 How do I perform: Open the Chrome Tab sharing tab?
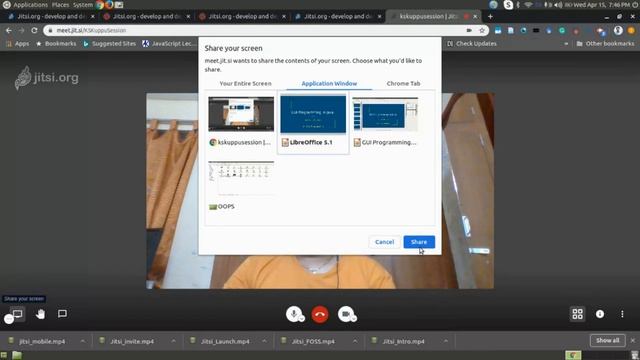403,83
